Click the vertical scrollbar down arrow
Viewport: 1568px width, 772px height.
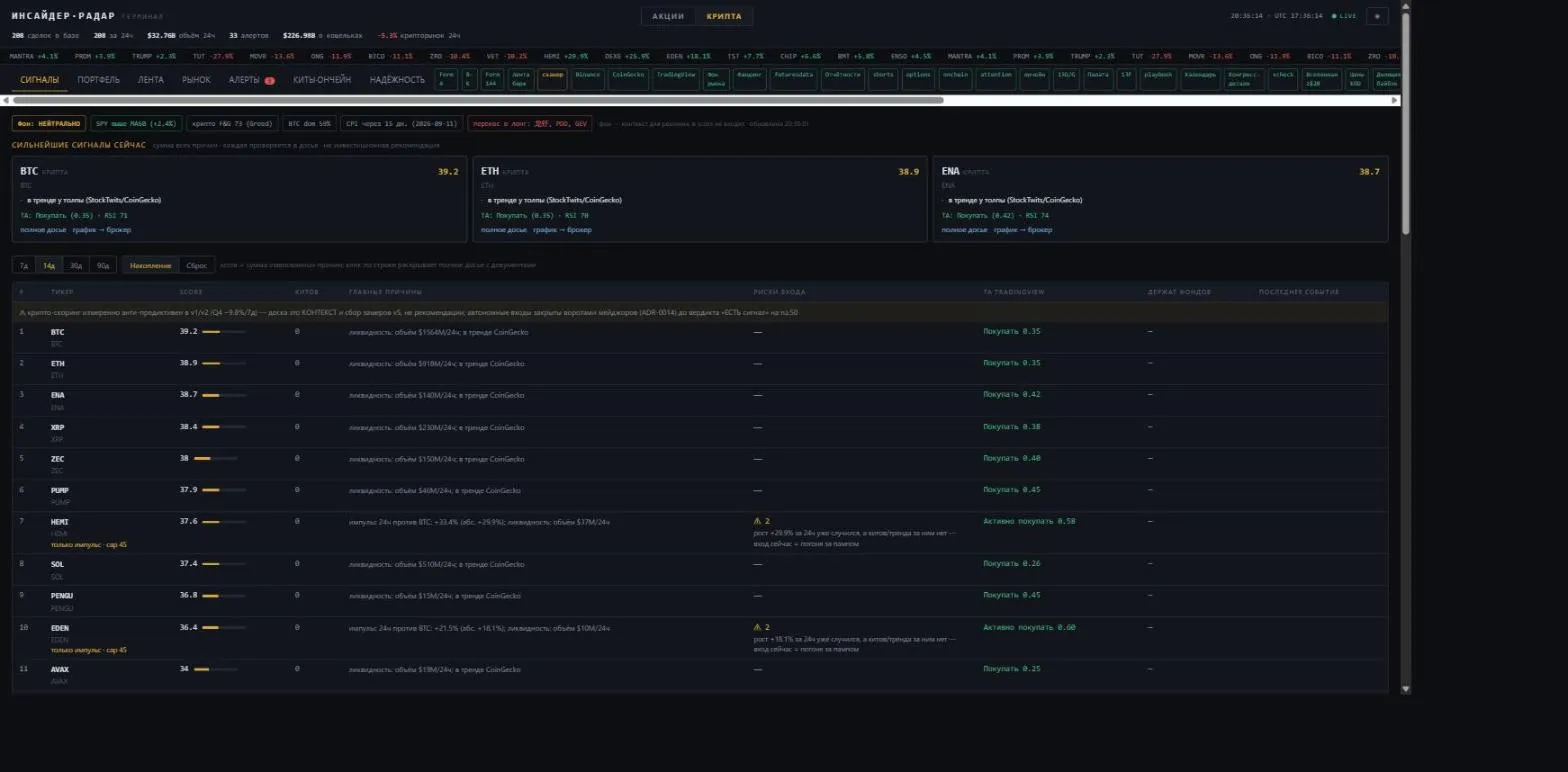click(1405, 688)
